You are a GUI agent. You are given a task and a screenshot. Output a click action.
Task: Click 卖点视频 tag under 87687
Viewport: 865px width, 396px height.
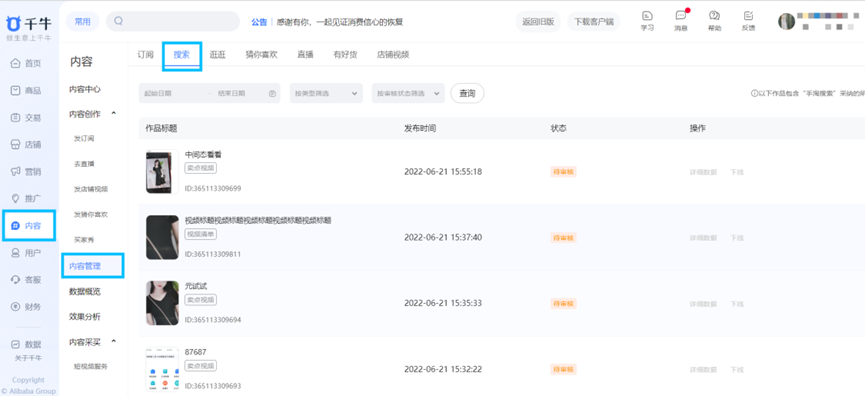201,366
